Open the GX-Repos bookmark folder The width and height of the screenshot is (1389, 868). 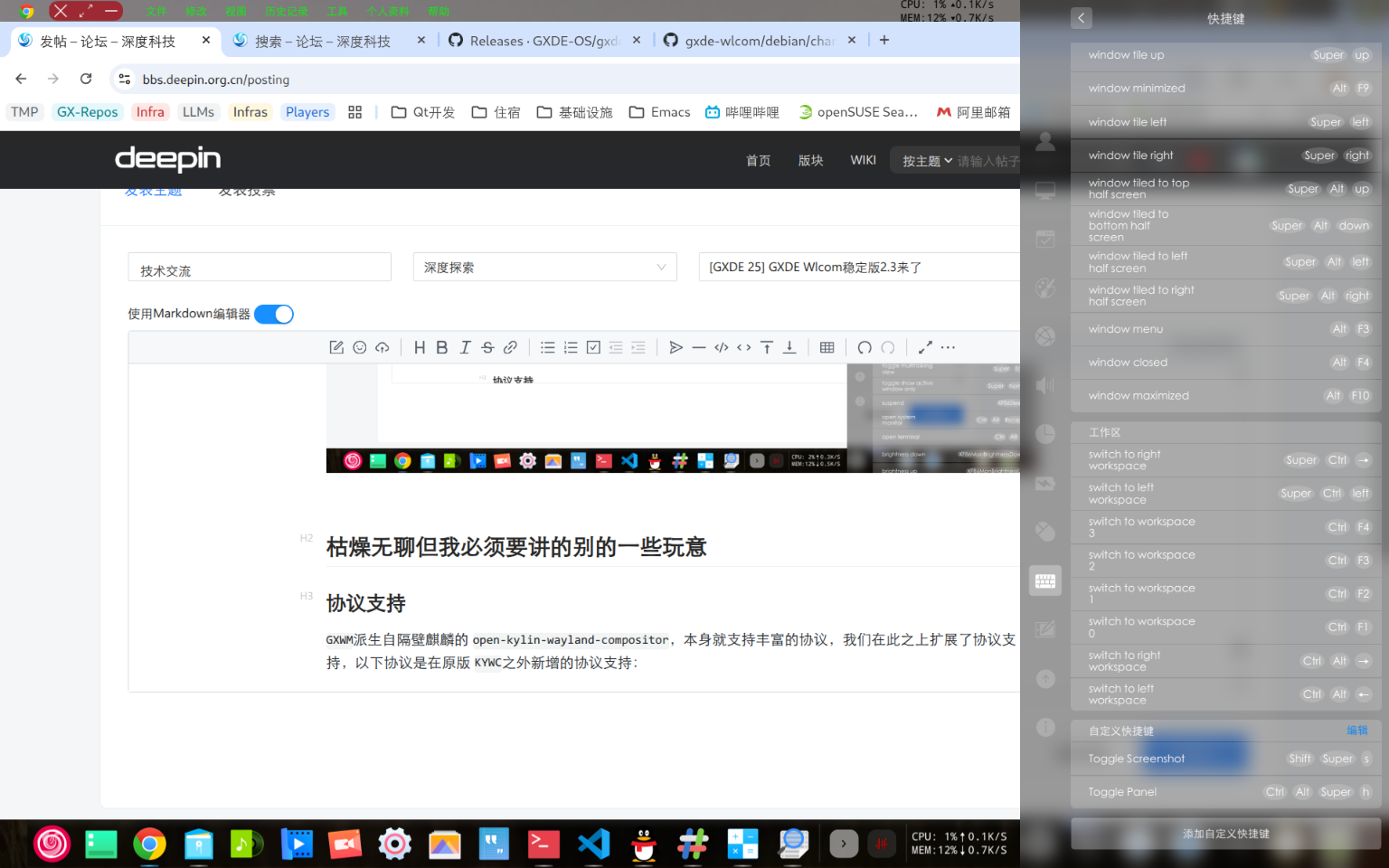tap(88, 112)
